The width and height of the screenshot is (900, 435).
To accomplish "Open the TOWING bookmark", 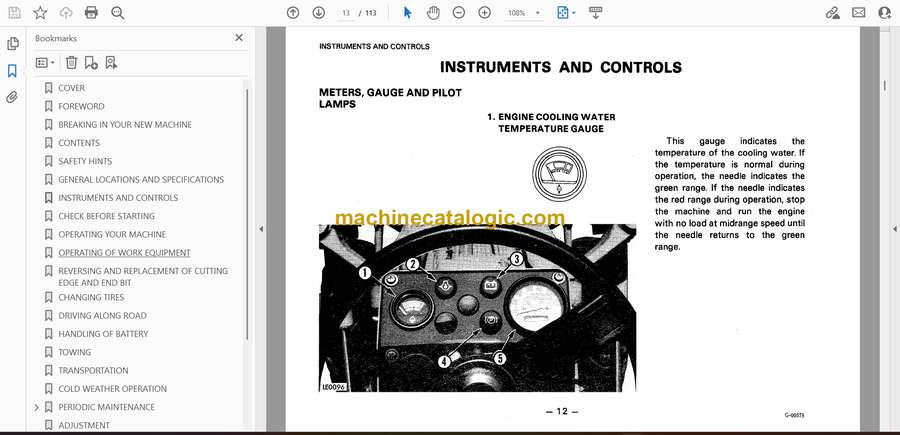I will pos(75,352).
